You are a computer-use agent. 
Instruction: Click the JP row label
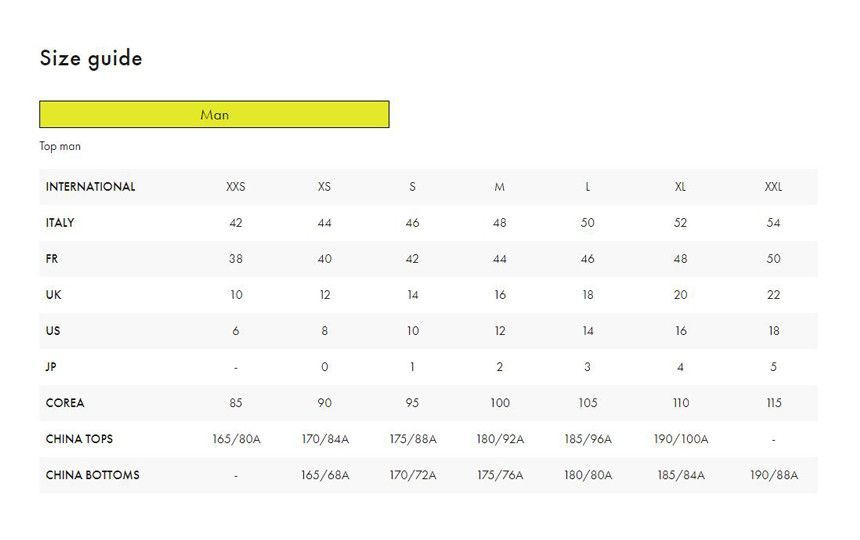pyautogui.click(x=51, y=367)
